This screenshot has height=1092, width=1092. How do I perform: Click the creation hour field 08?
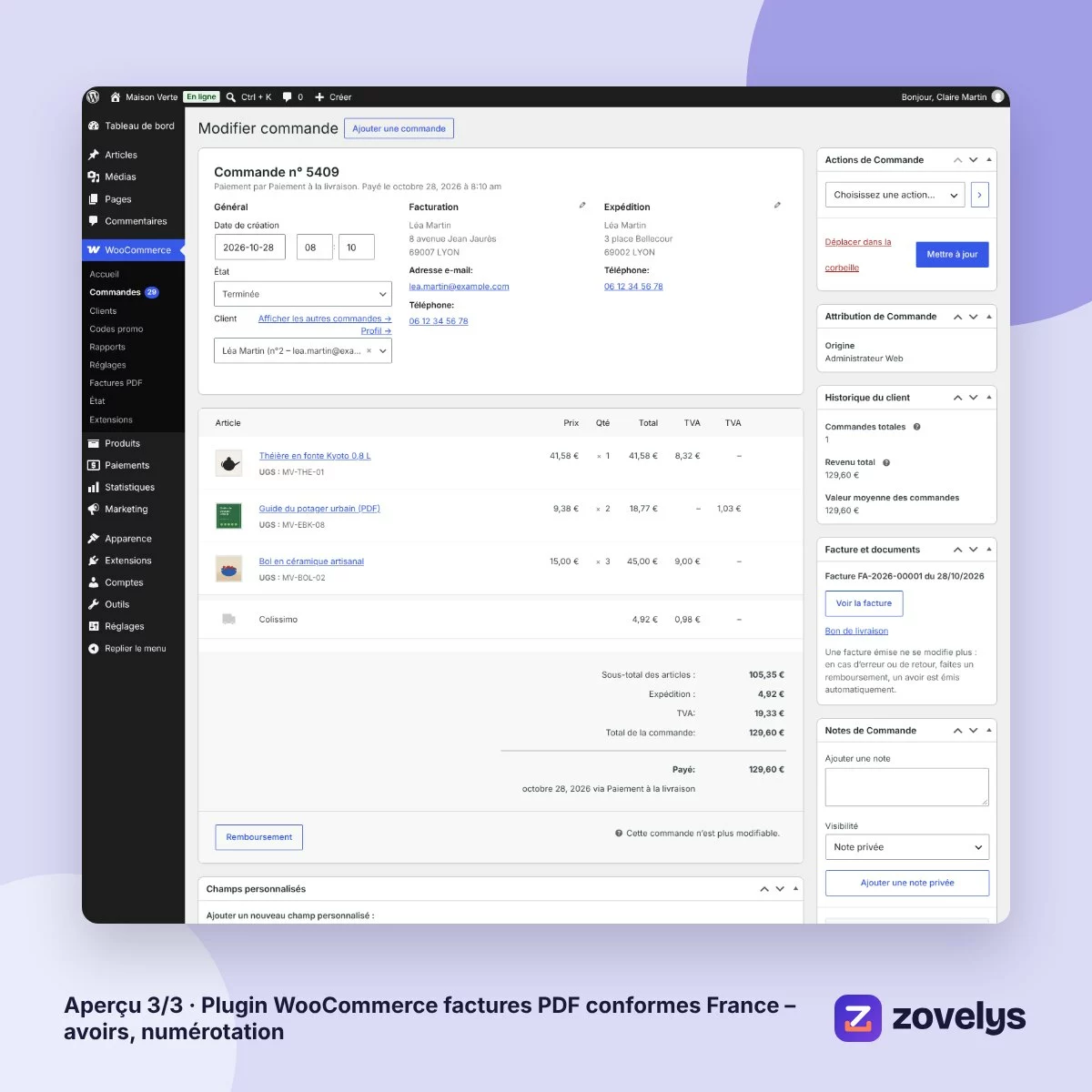(x=314, y=248)
